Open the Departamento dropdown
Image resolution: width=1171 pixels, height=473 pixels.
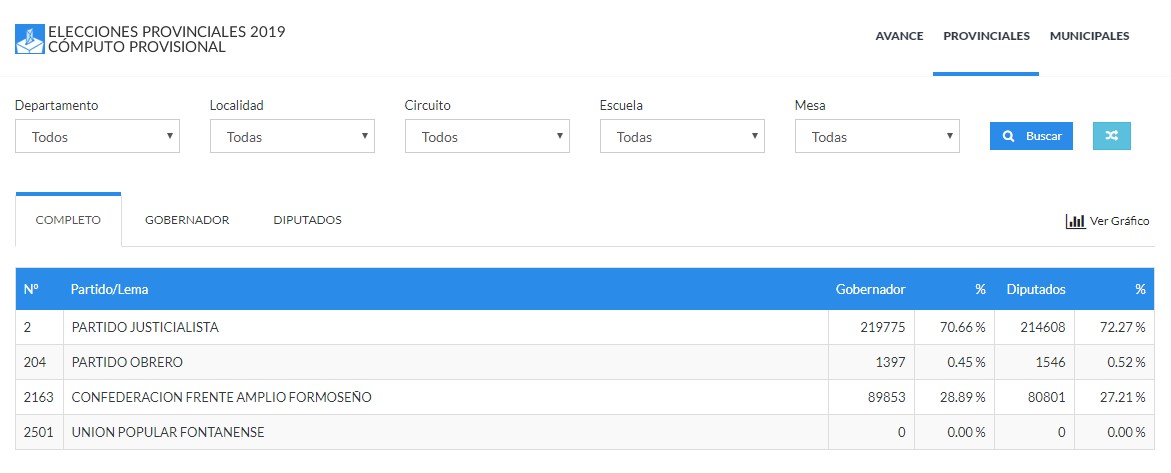point(97,137)
